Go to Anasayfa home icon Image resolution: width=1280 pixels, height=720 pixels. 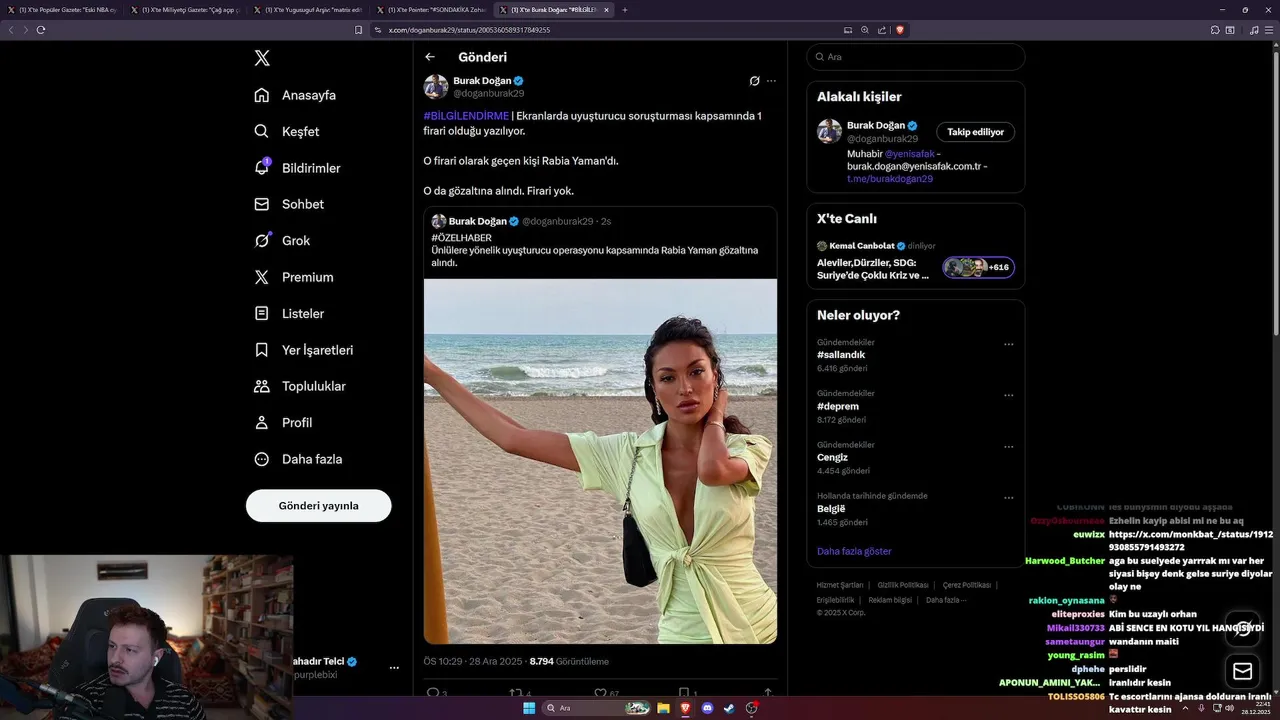pos(262,95)
